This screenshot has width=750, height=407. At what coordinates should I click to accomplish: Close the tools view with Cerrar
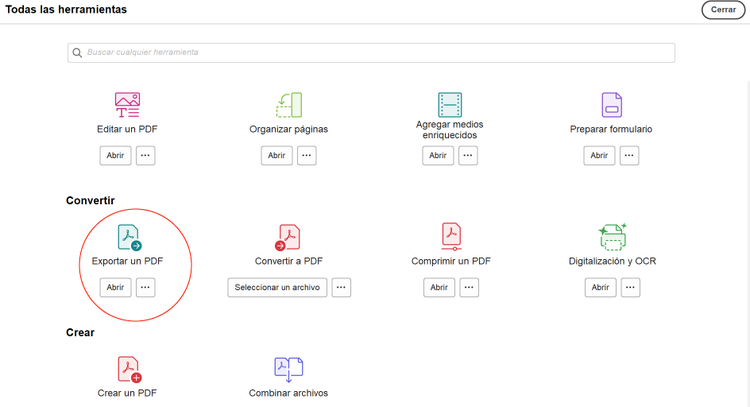(x=723, y=10)
